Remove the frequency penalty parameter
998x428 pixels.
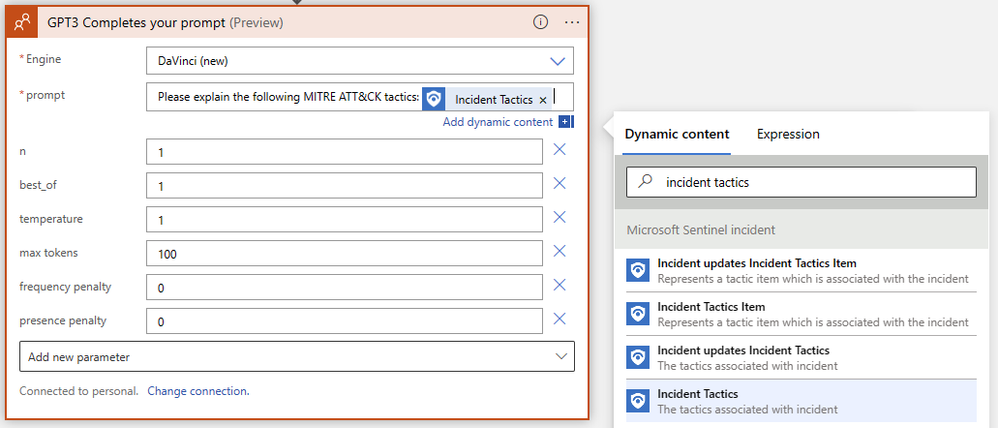coord(560,286)
